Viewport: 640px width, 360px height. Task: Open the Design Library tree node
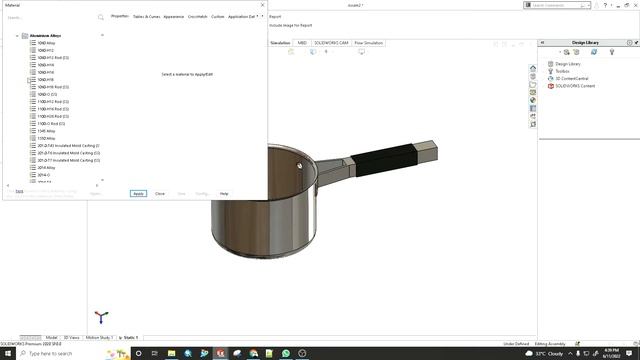[568, 64]
